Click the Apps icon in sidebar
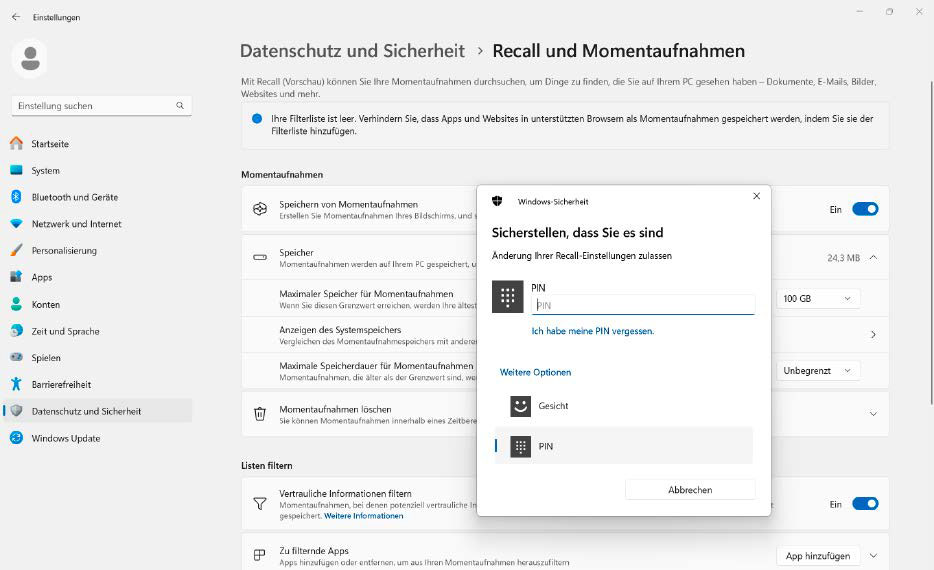Viewport: 934px width, 570px height. point(17,277)
